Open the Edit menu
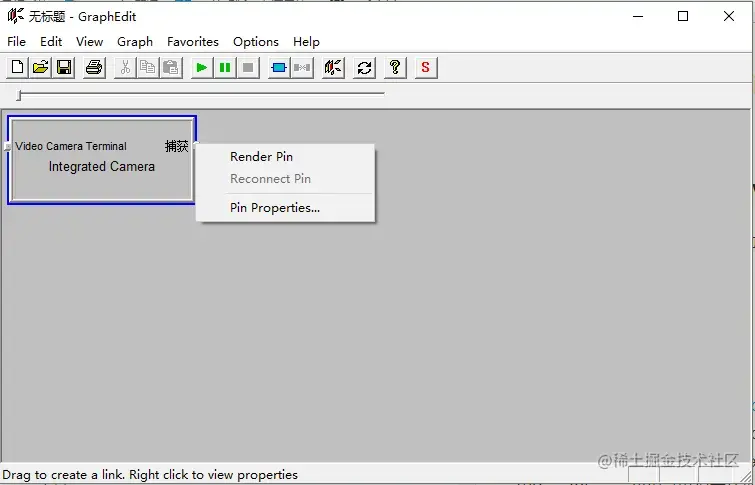The height and width of the screenshot is (485, 755). [x=51, y=42]
